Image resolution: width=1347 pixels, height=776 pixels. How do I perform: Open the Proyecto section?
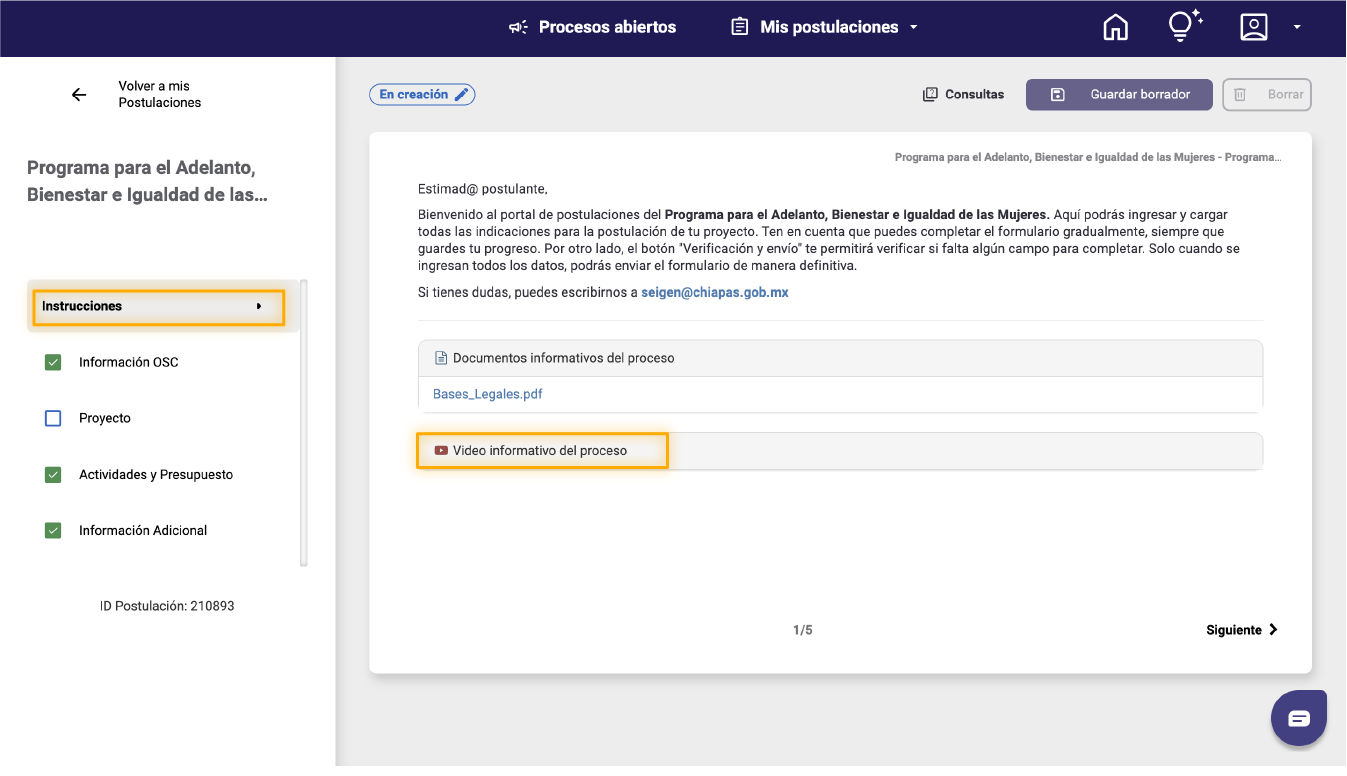tap(105, 418)
